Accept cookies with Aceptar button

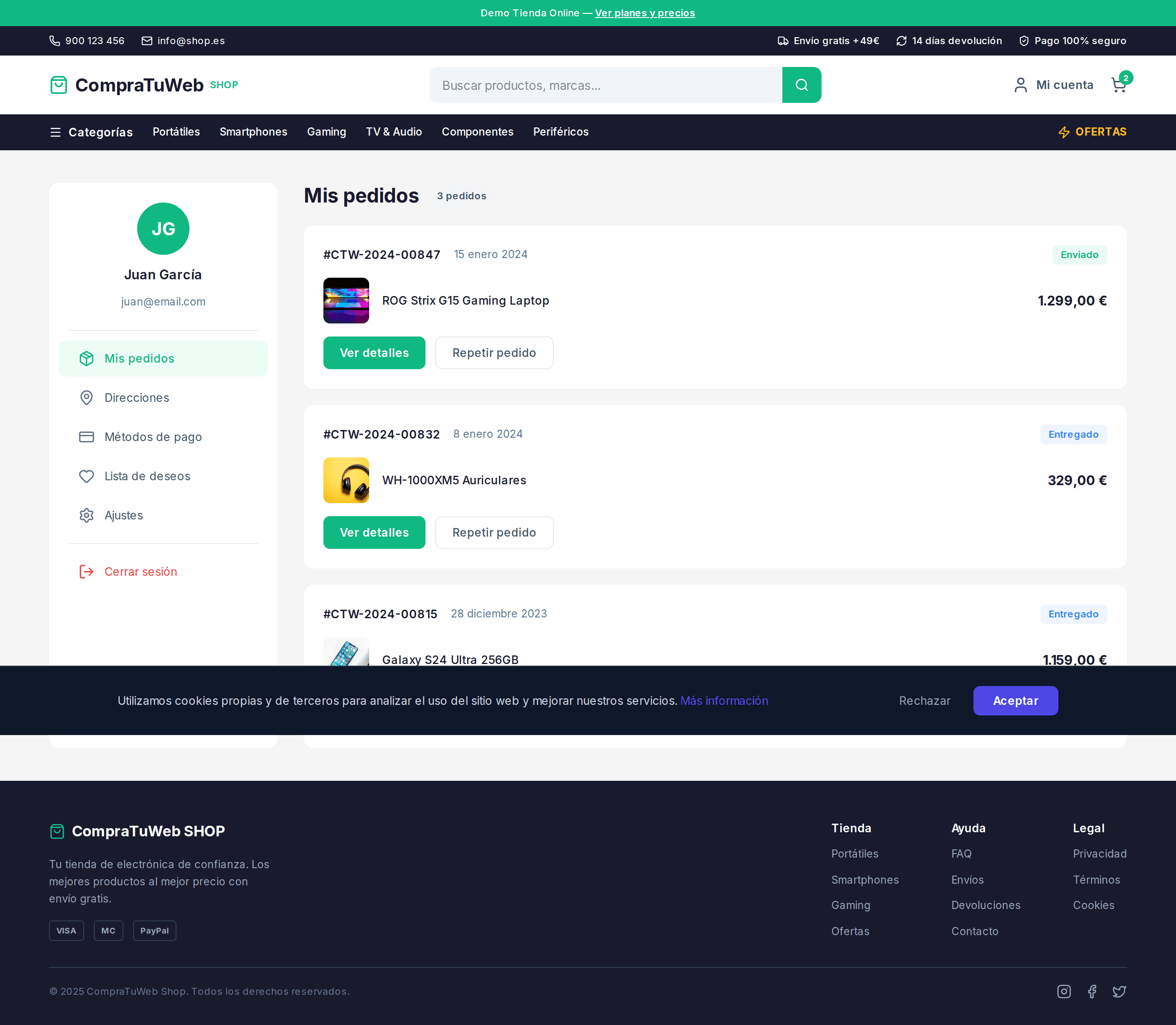1015,701
